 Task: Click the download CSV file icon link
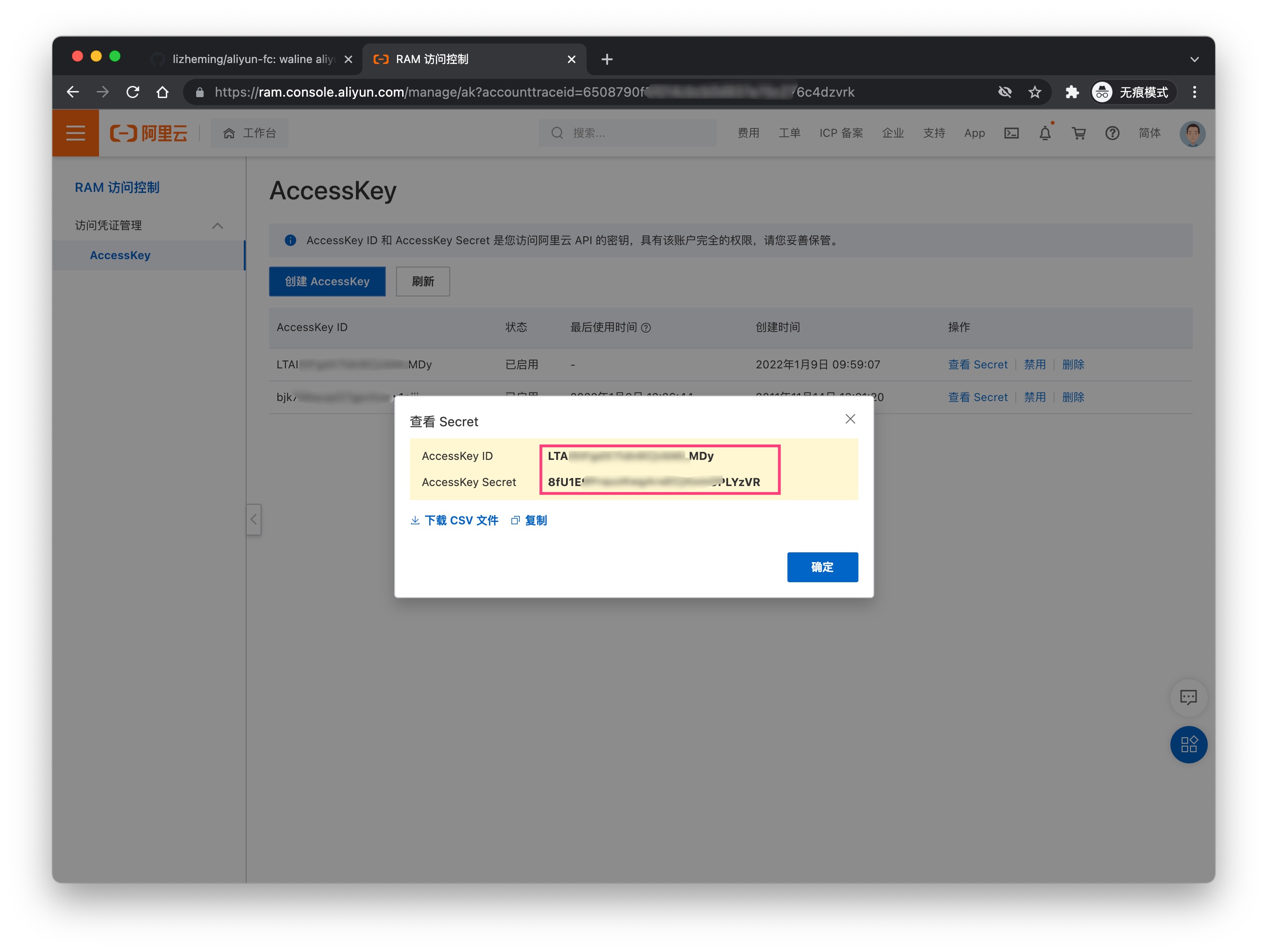pos(415,521)
